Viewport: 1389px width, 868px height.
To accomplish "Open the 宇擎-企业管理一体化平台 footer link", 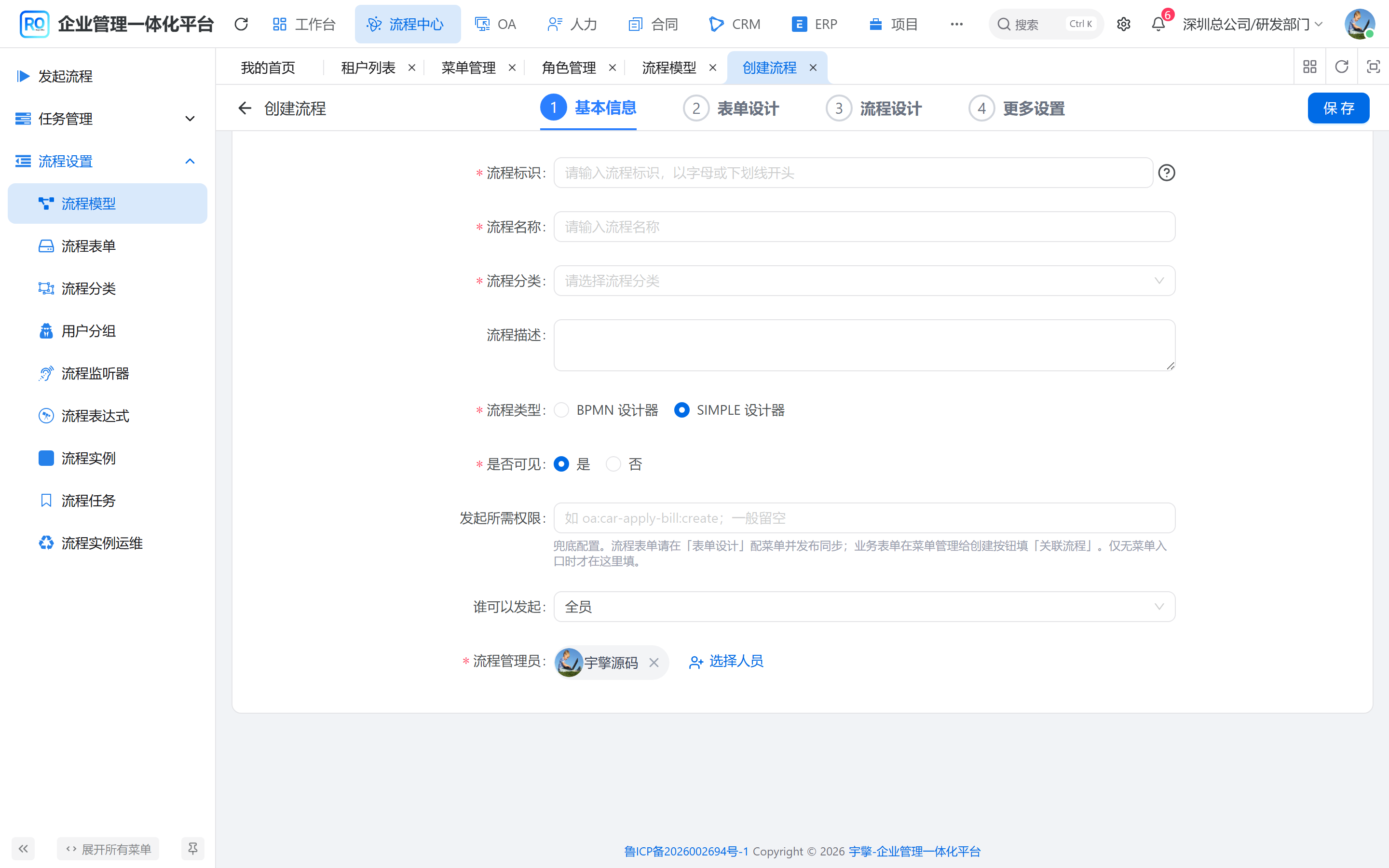I will click(914, 851).
